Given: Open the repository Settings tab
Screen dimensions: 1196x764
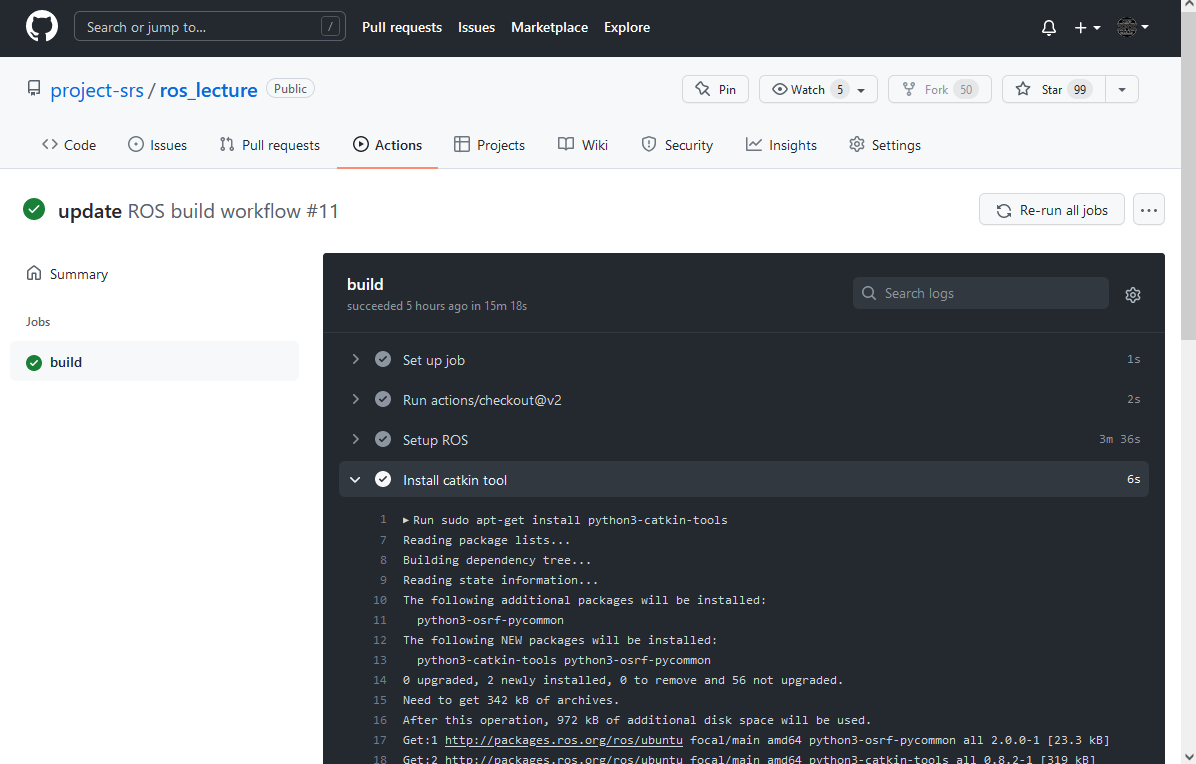Looking at the screenshot, I should [885, 145].
